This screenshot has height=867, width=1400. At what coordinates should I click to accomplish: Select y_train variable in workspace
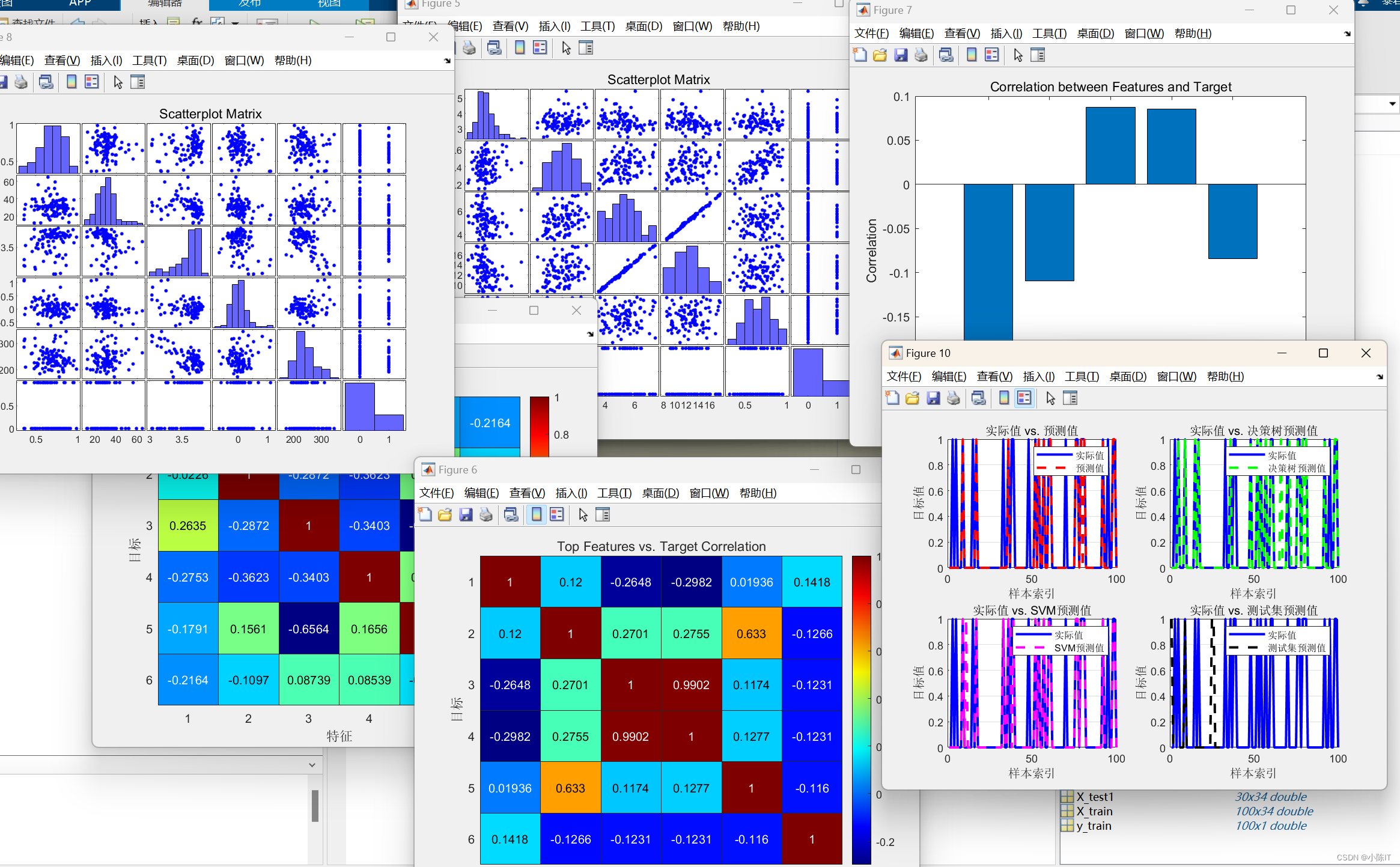(1094, 826)
